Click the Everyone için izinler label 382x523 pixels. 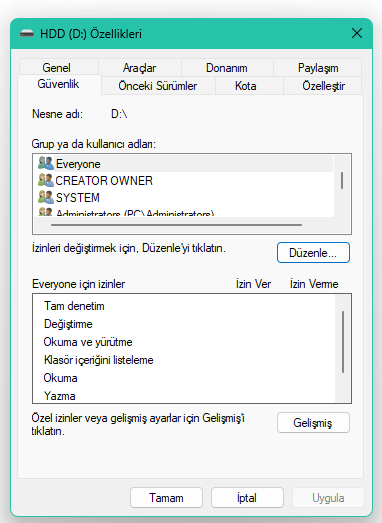click(78, 284)
